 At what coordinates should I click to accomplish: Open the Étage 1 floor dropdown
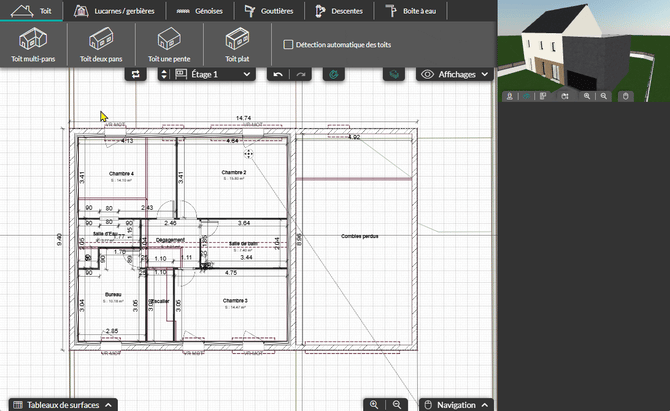[210, 74]
